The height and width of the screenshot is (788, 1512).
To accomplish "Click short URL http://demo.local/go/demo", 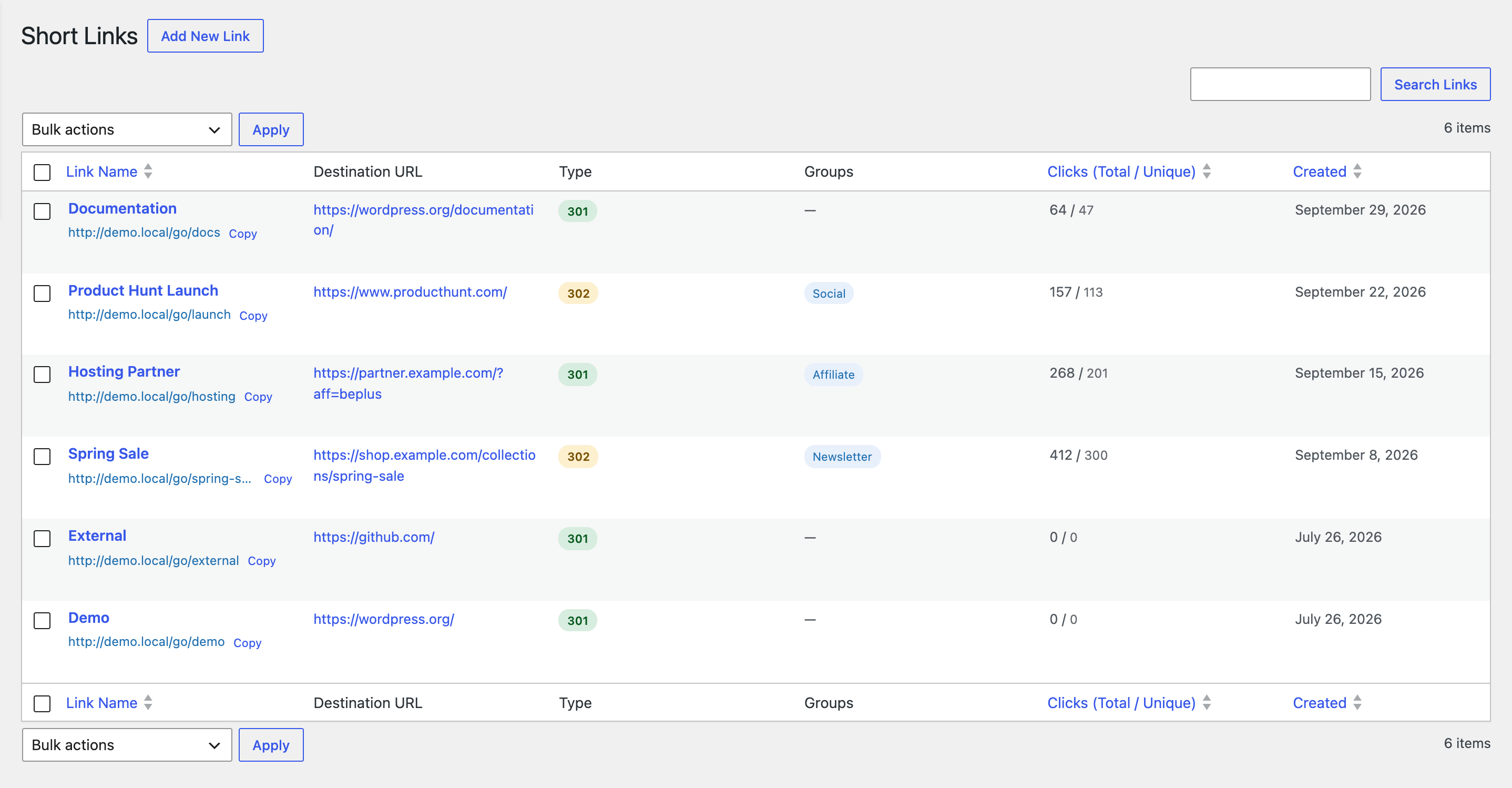I will (x=146, y=642).
